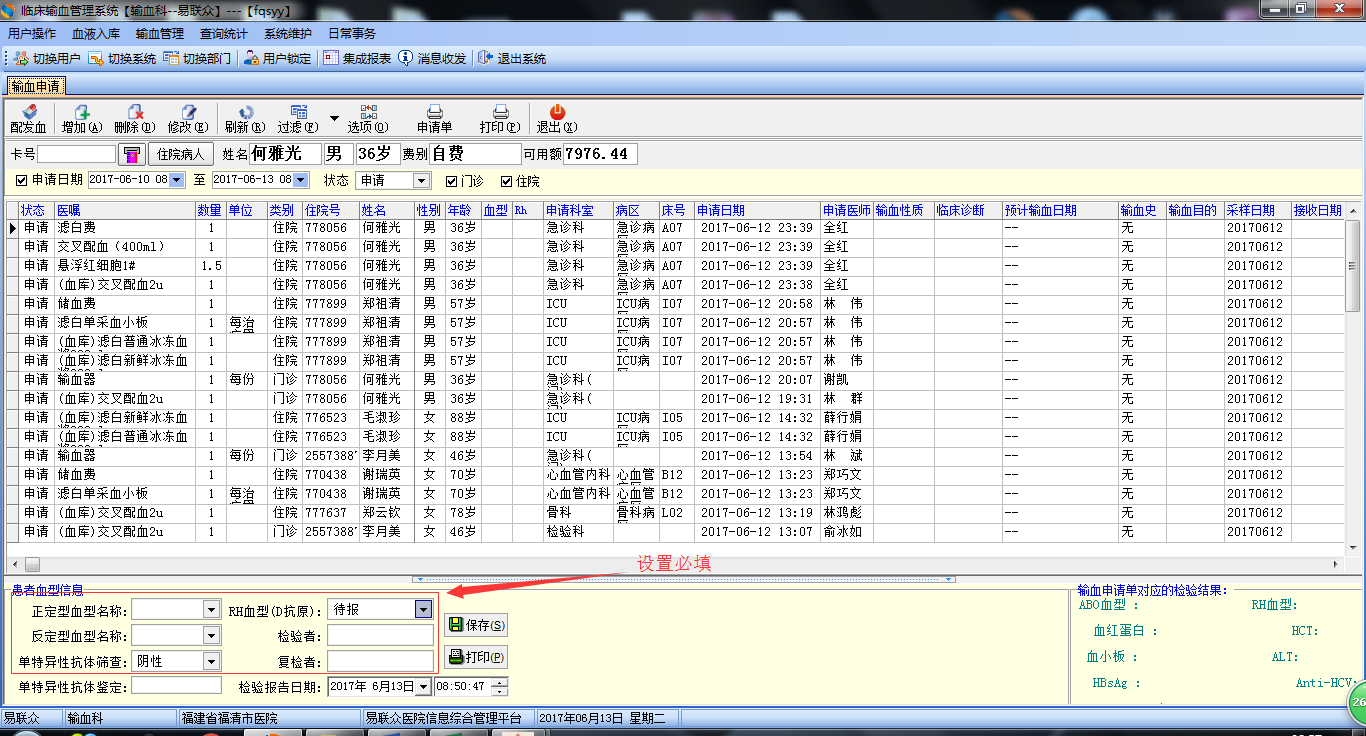Open the 用户操作 menu
The image size is (1366, 736).
[32, 33]
